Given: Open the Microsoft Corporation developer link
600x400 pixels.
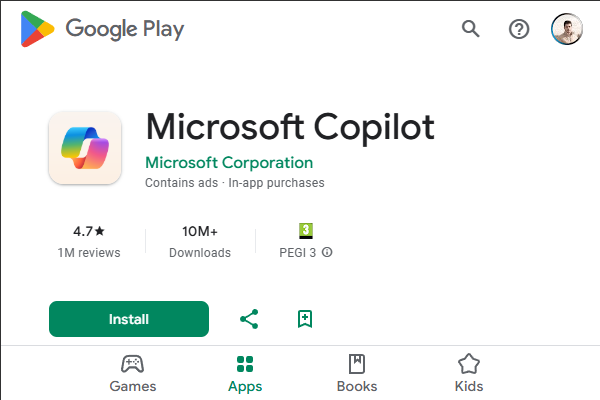Looking at the screenshot, I should (229, 162).
